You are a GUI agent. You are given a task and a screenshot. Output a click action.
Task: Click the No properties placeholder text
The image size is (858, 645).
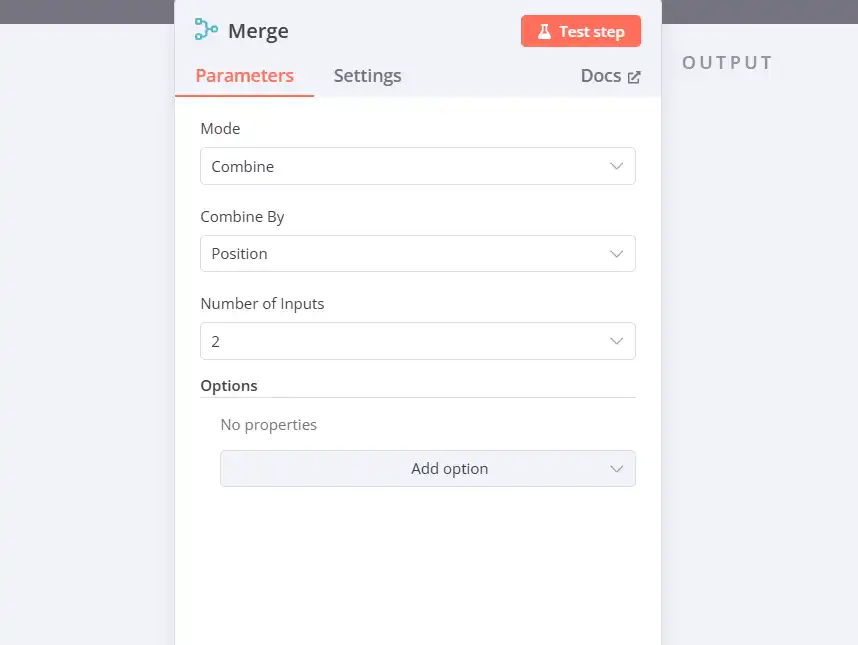(268, 425)
